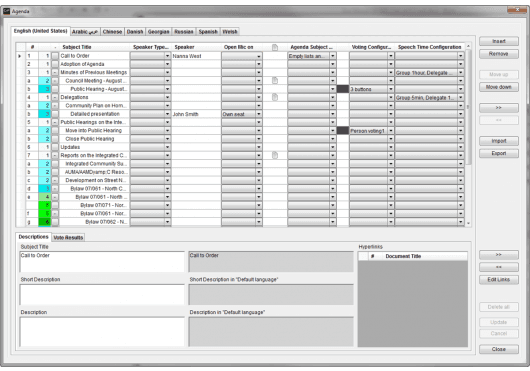This screenshot has width=530, height=371.
Task: Open the Vote Results tab
Action: tap(68, 238)
